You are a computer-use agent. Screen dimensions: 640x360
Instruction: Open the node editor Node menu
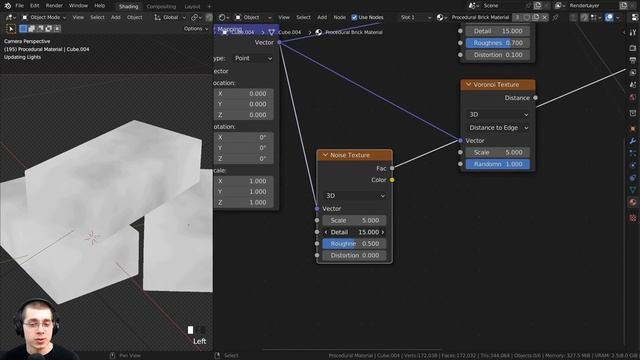tap(340, 17)
